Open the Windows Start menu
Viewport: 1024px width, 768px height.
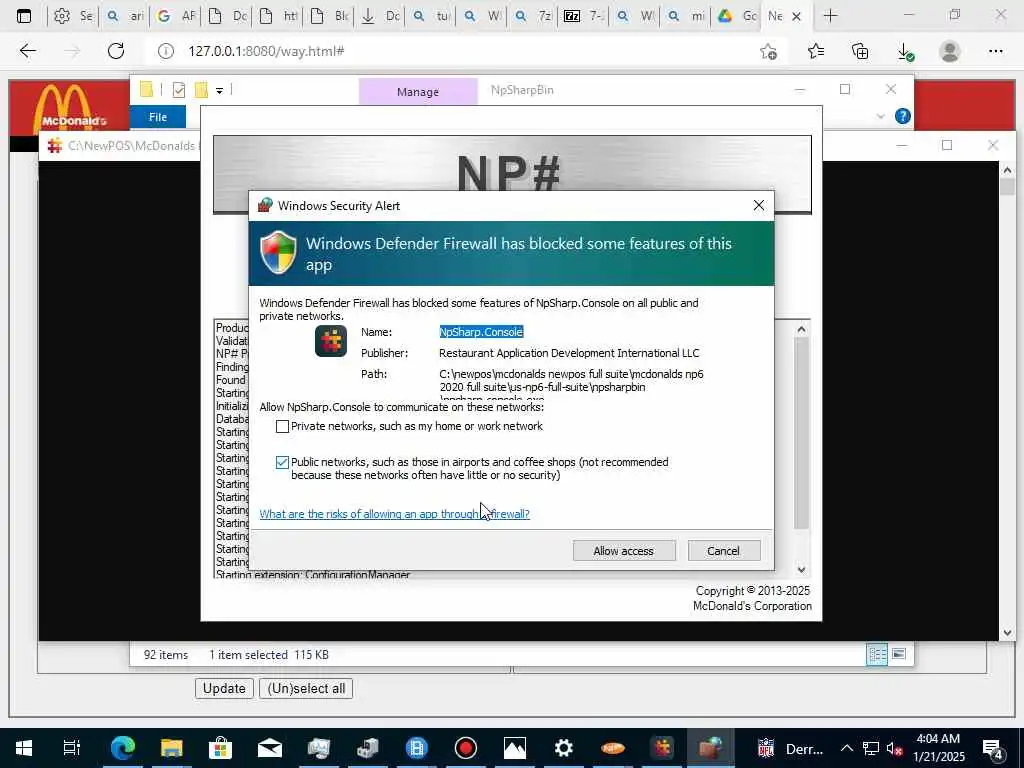pos(24,748)
